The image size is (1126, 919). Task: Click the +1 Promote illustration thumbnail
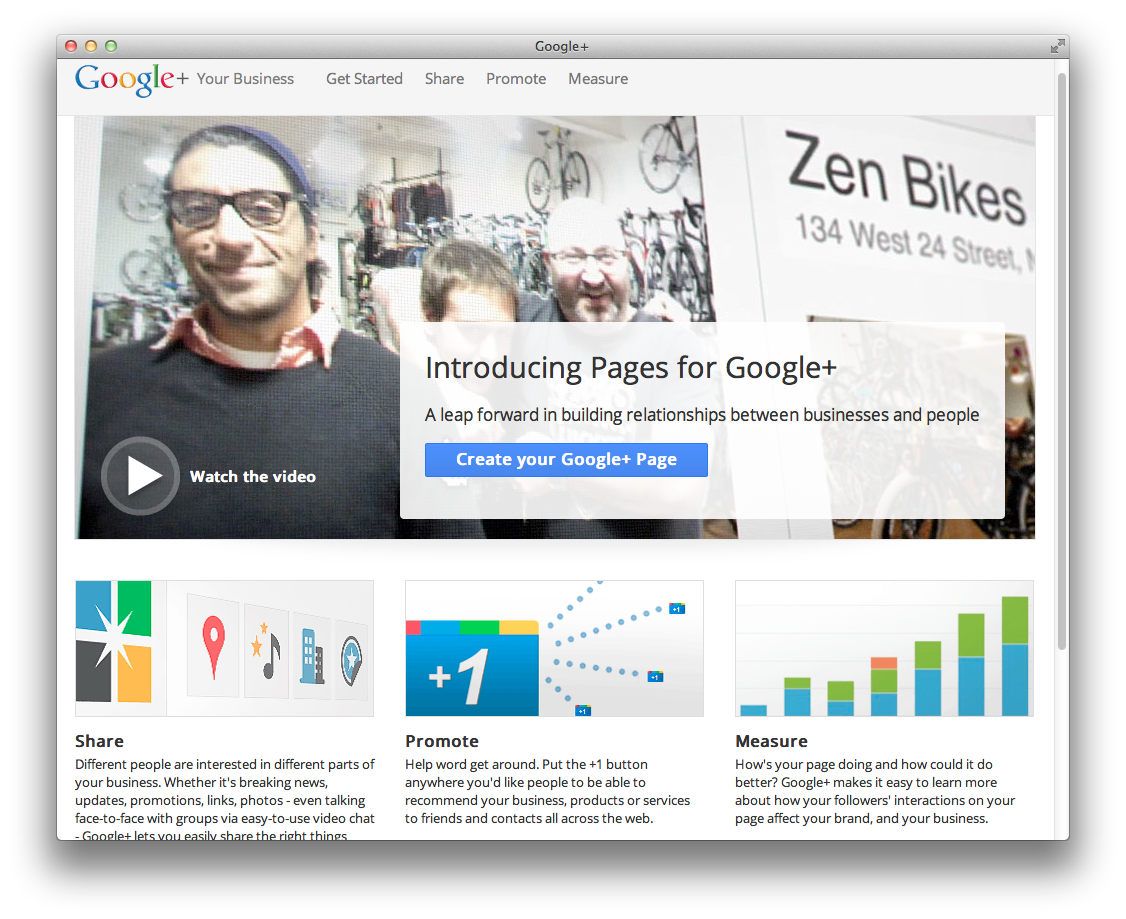pyautogui.click(x=554, y=648)
